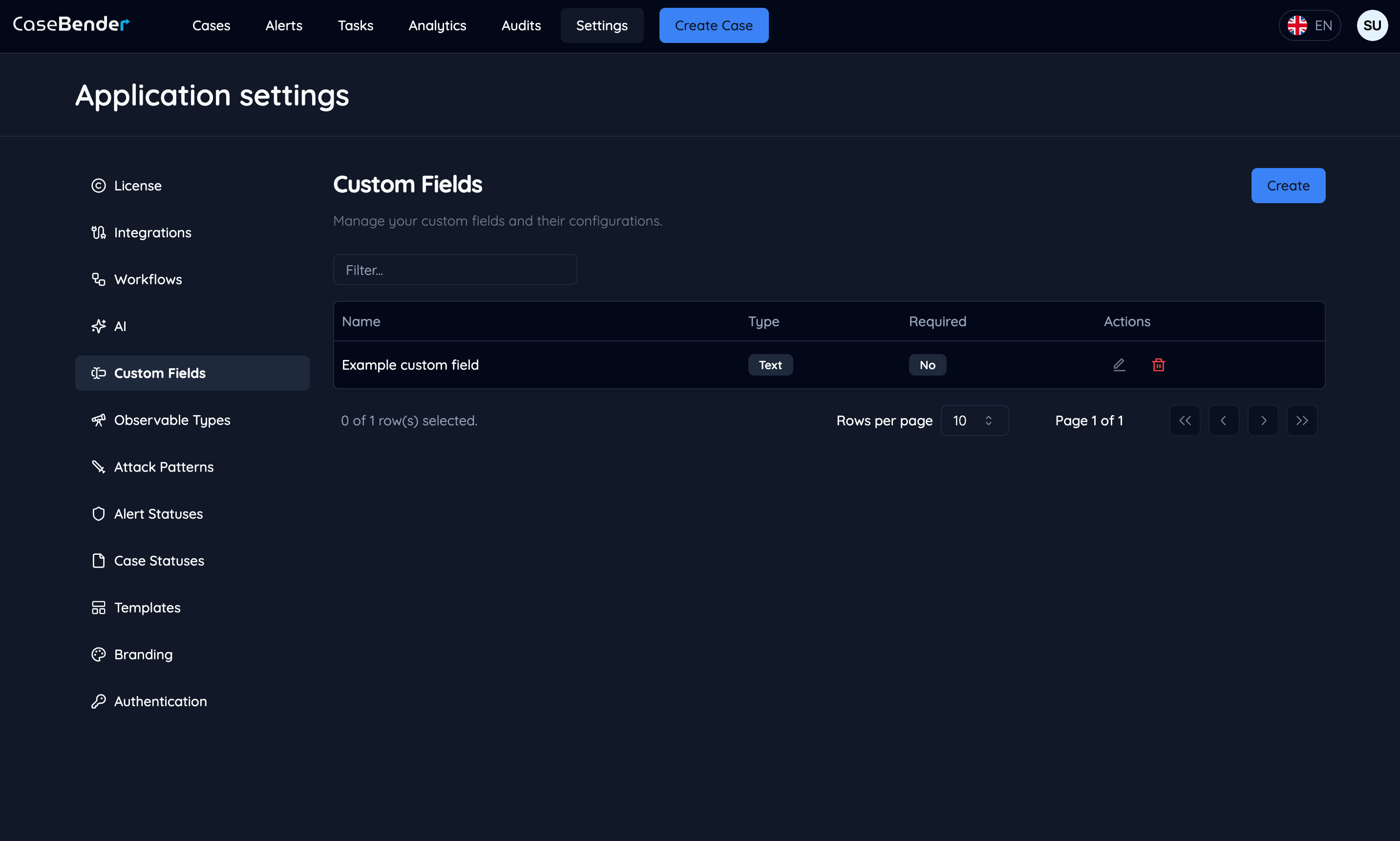1400x841 pixels.
Task: Click the Attack Patterns sidebar icon
Action: point(98,466)
